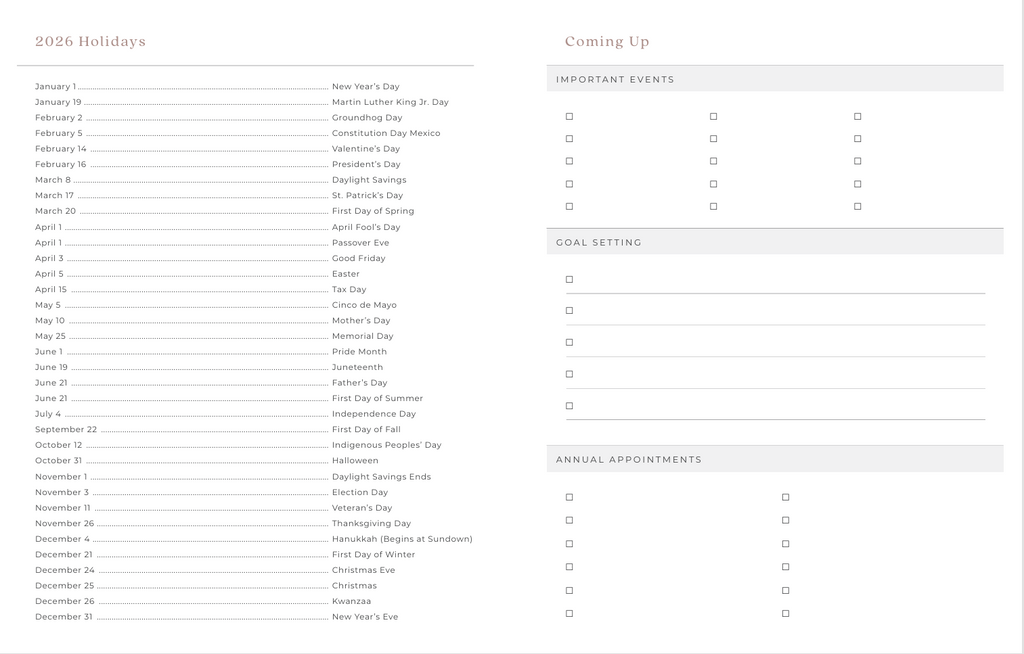Select the Martin Luther King Jr. Day entry

click(390, 102)
